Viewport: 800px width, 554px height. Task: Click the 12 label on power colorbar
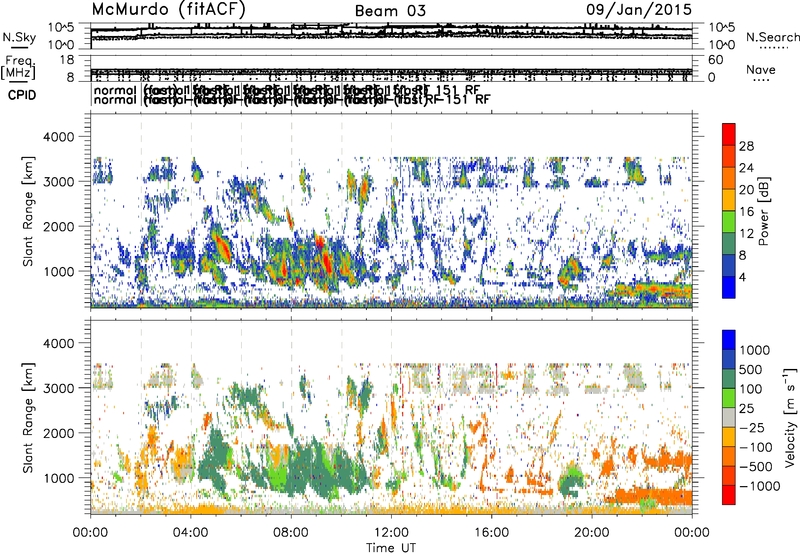[746, 234]
